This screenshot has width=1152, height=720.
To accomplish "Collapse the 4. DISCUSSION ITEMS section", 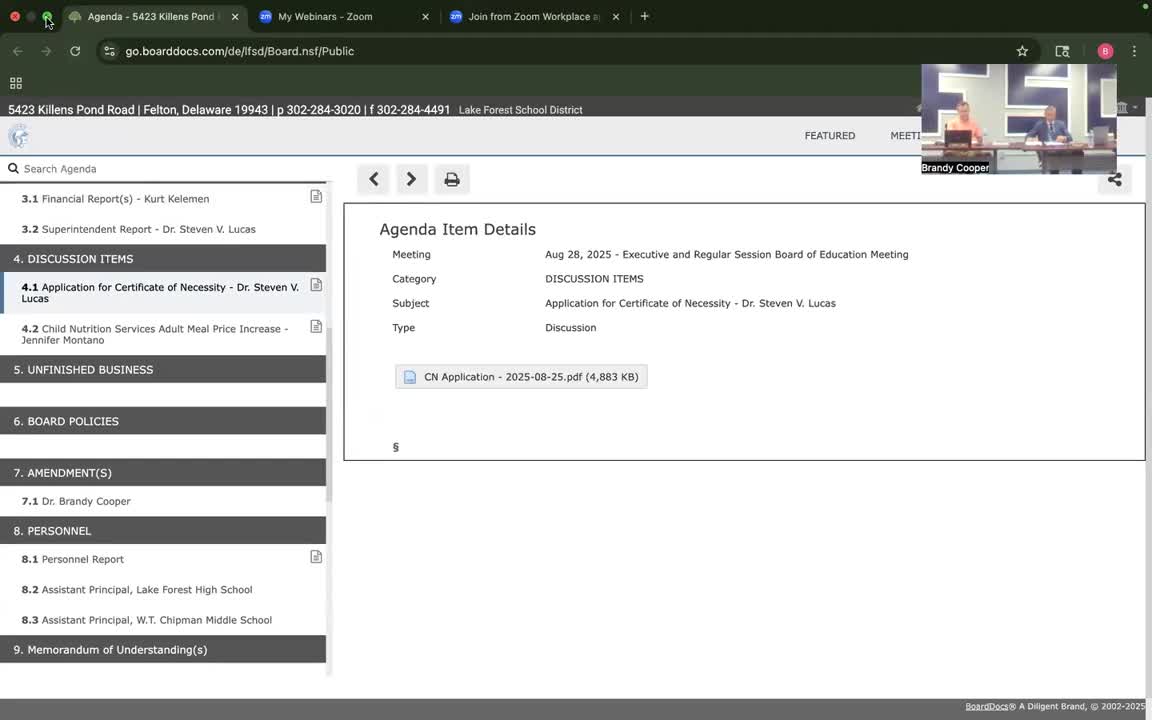I will click(163, 259).
